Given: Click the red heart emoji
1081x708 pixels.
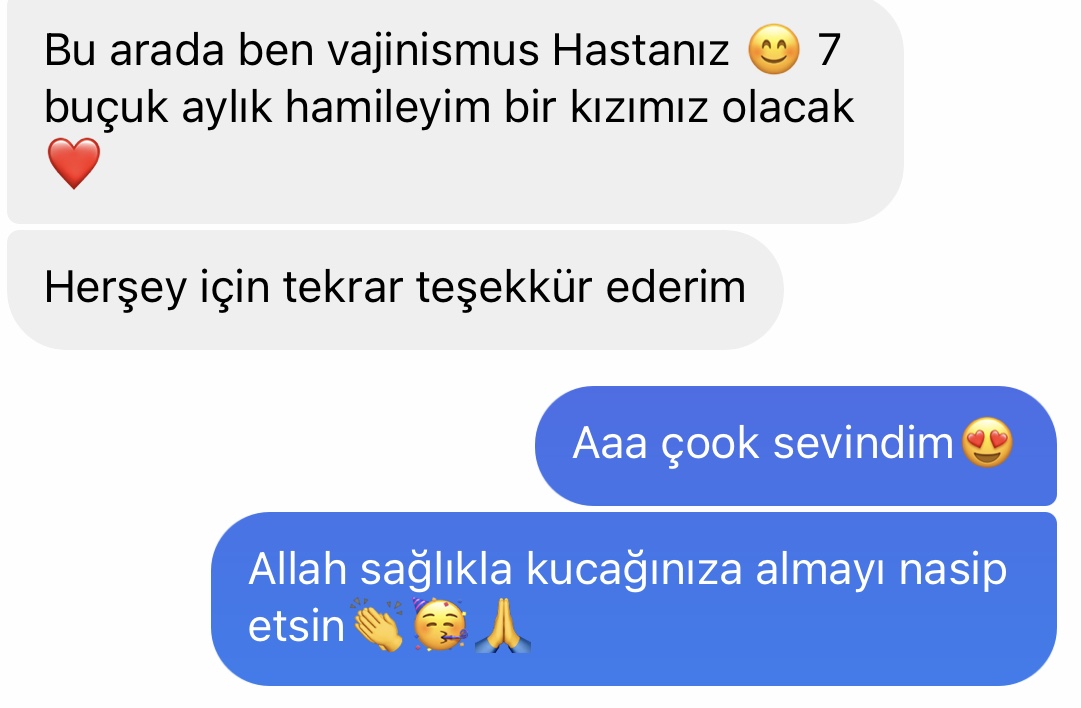Looking at the screenshot, I should pyautogui.click(x=74, y=163).
